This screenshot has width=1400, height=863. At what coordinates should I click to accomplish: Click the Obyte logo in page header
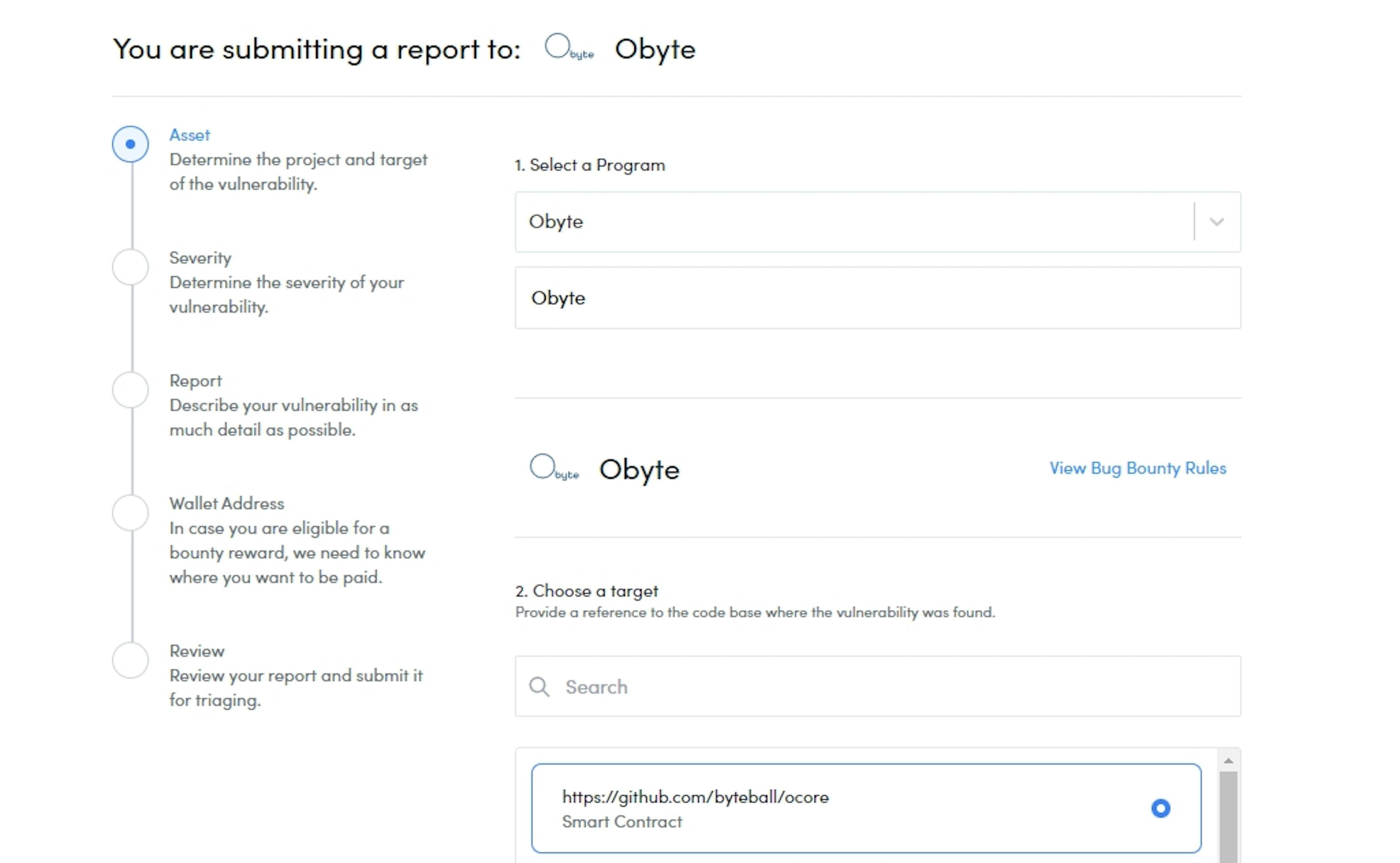click(569, 47)
